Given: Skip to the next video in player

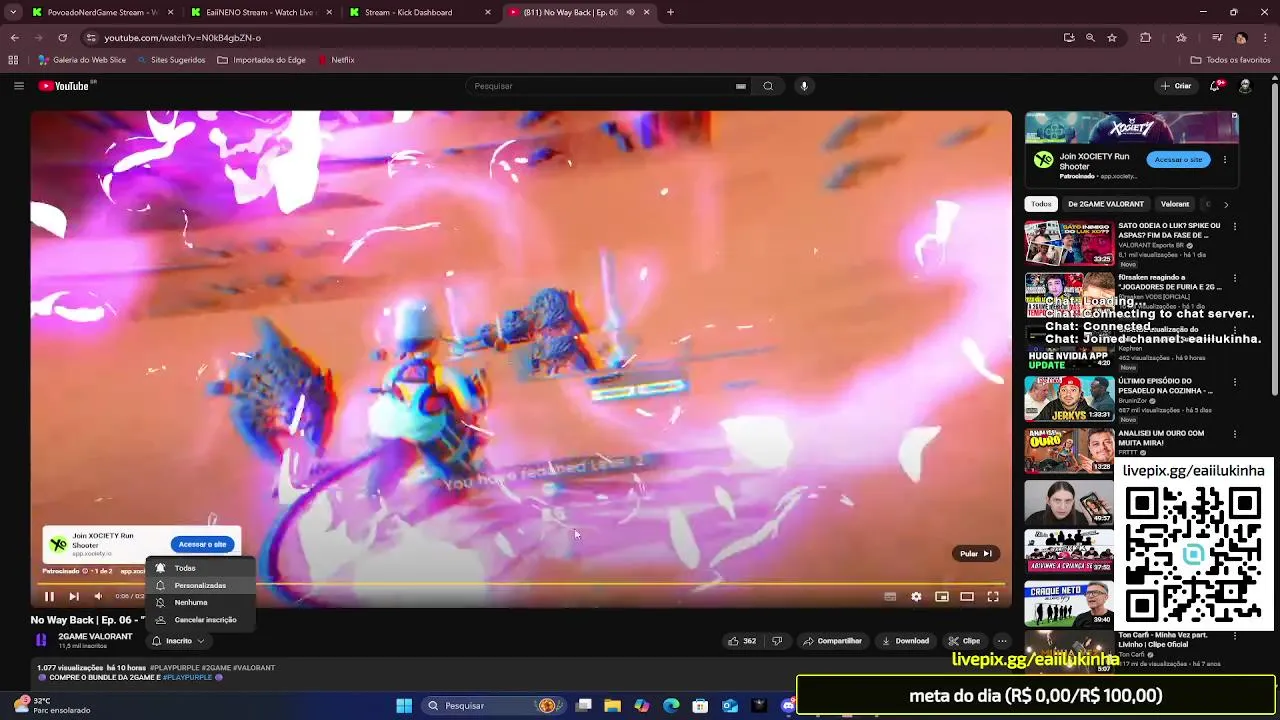Looking at the screenshot, I should click(x=74, y=596).
